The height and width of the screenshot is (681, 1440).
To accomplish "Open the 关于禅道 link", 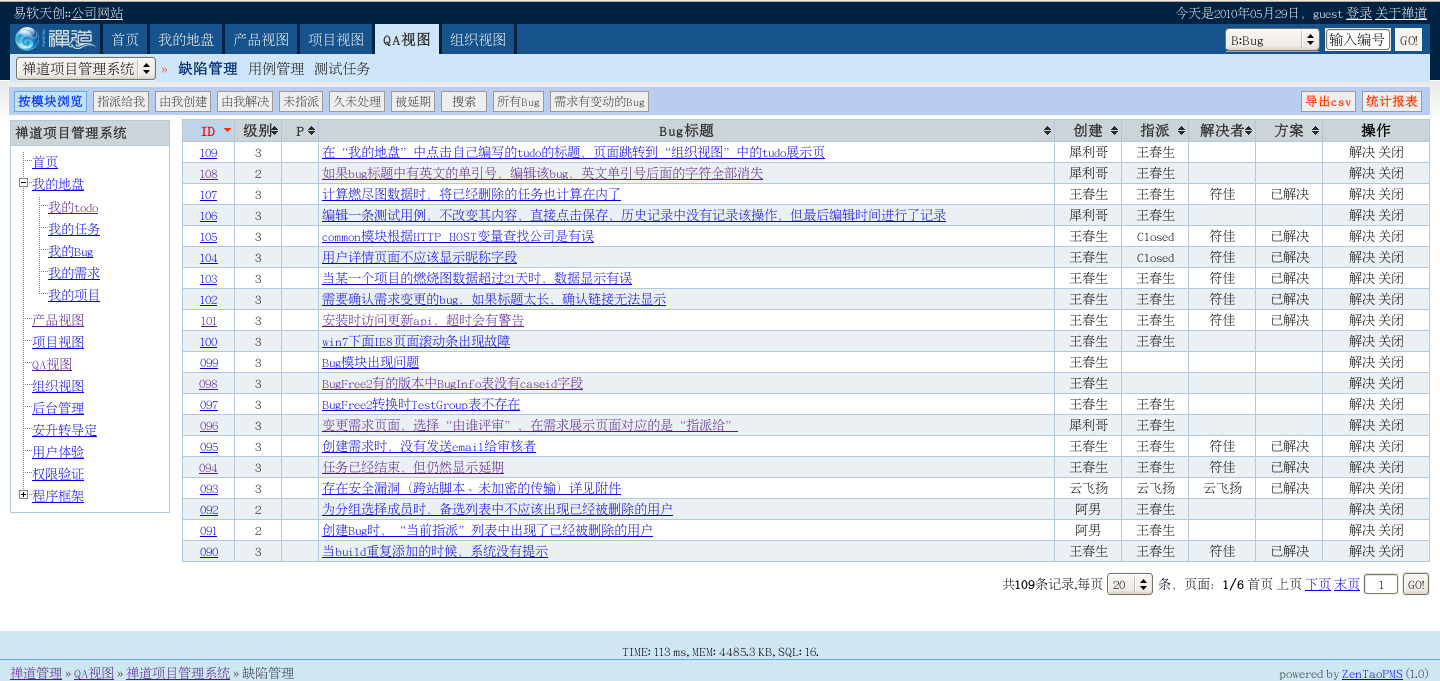I will pos(1401,13).
